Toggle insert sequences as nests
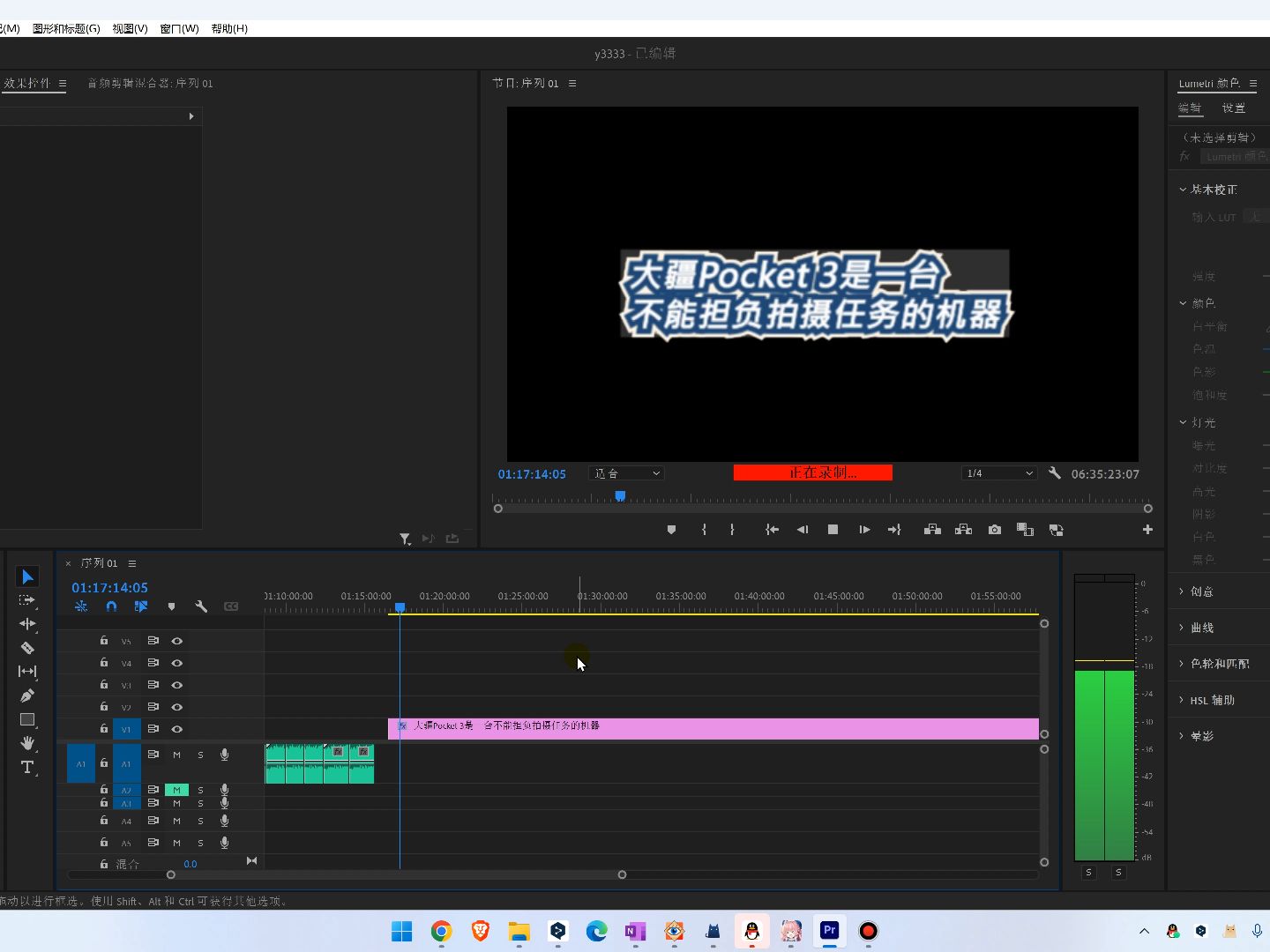 click(81, 606)
